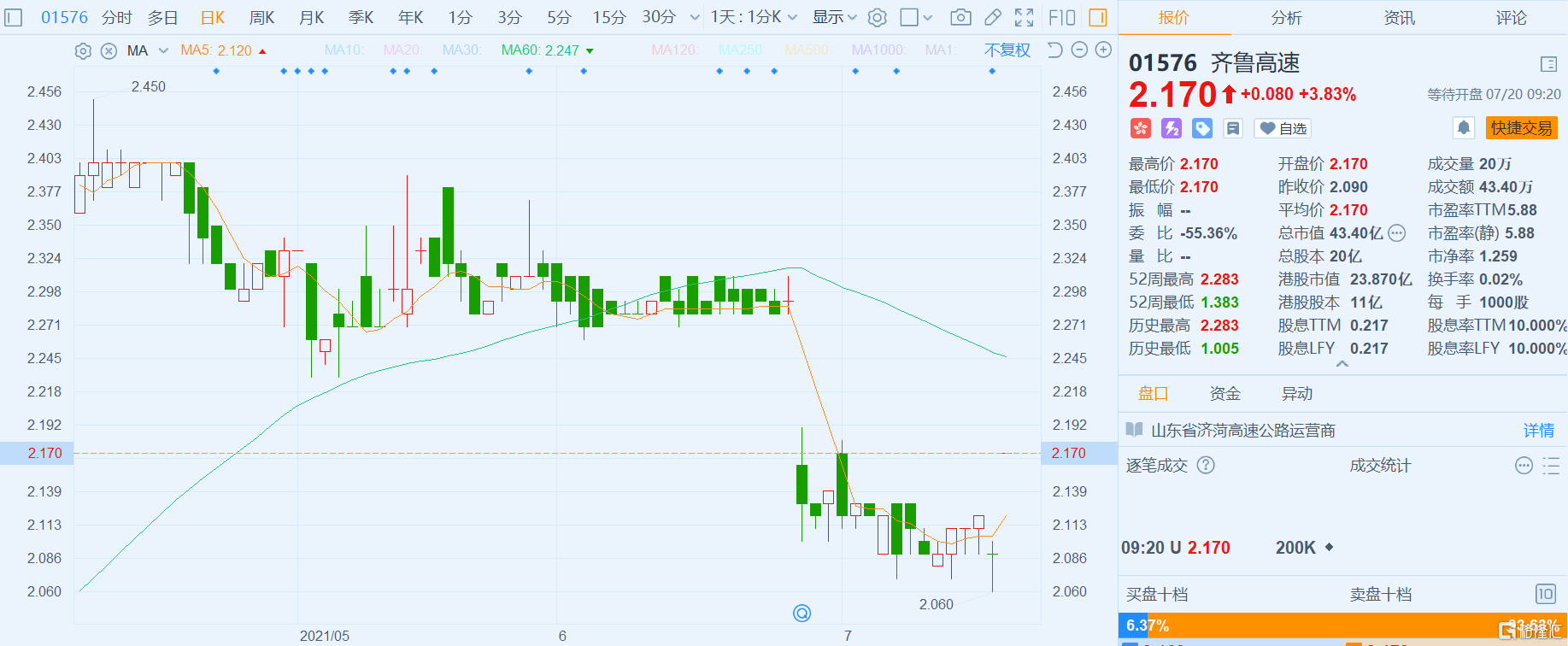Expand layout options arrow next to square
Screen dimensions: 1568x646
928,17
